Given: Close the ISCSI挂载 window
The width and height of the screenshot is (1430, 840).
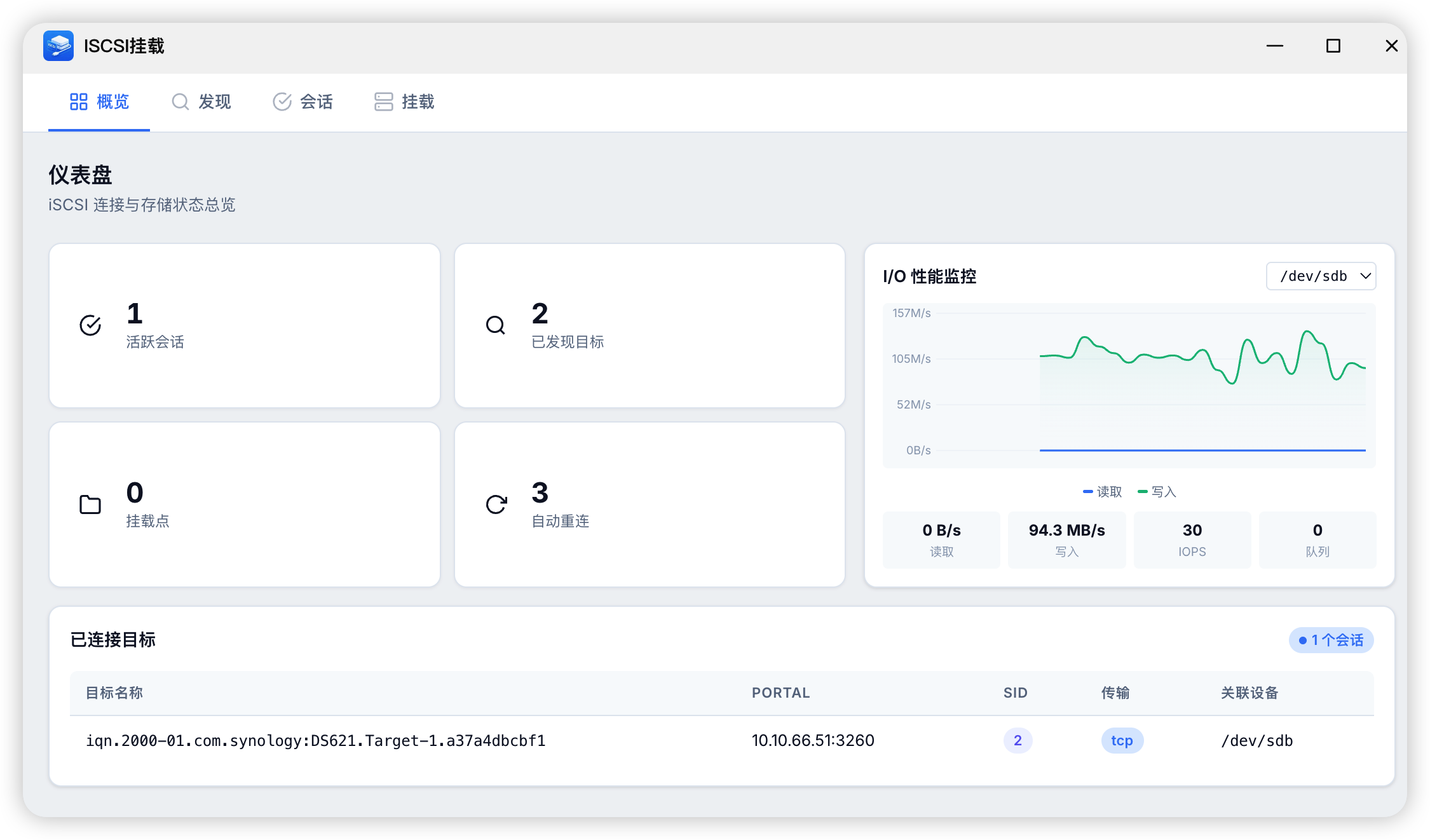Looking at the screenshot, I should pyautogui.click(x=1392, y=46).
